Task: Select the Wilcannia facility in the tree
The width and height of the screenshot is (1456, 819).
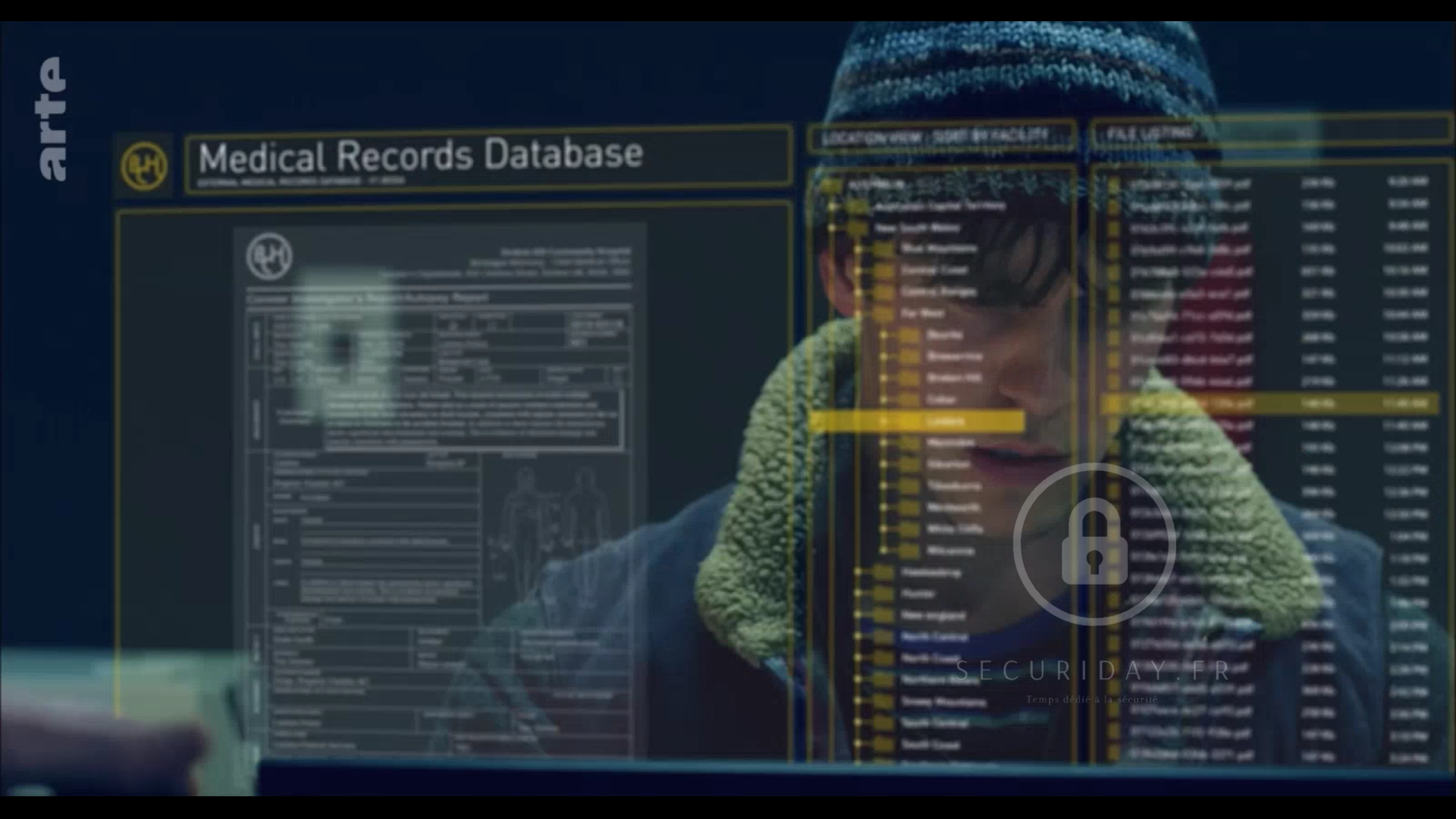Action: pos(949,551)
